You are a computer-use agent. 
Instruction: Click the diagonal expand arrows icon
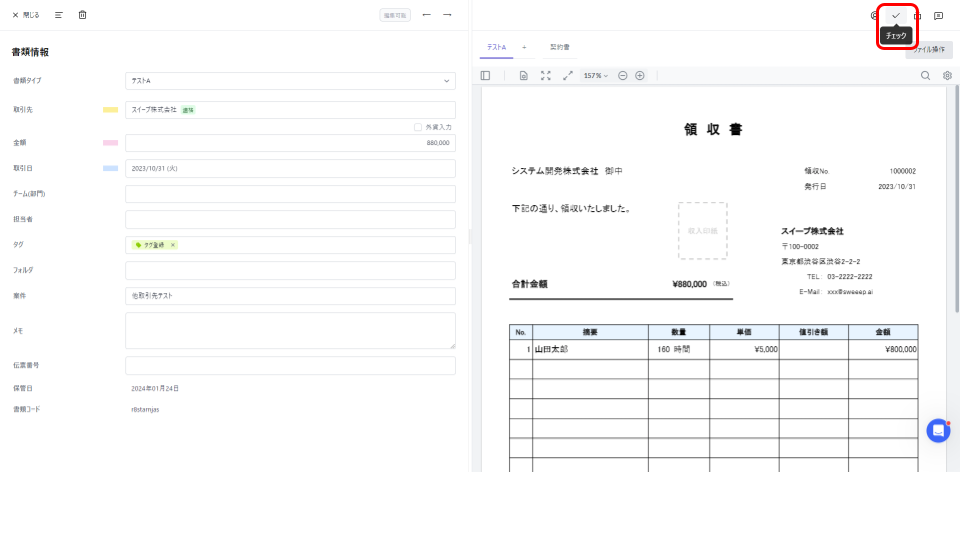pyautogui.click(x=568, y=76)
